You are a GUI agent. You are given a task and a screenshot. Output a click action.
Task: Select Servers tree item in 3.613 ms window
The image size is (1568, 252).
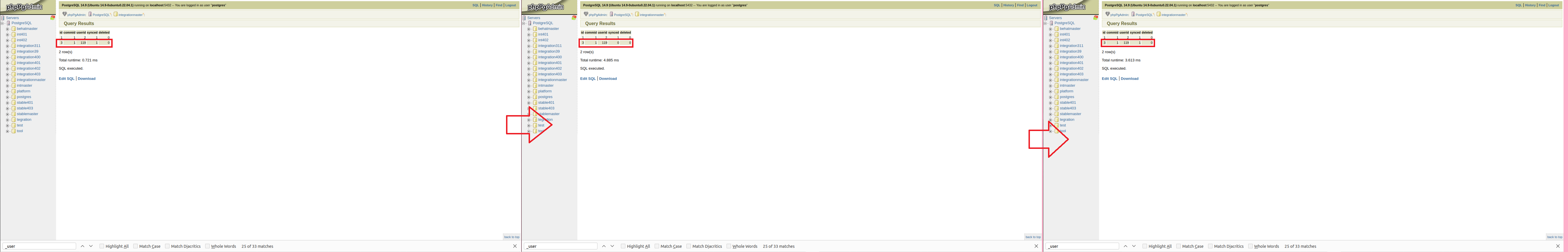point(1056,18)
